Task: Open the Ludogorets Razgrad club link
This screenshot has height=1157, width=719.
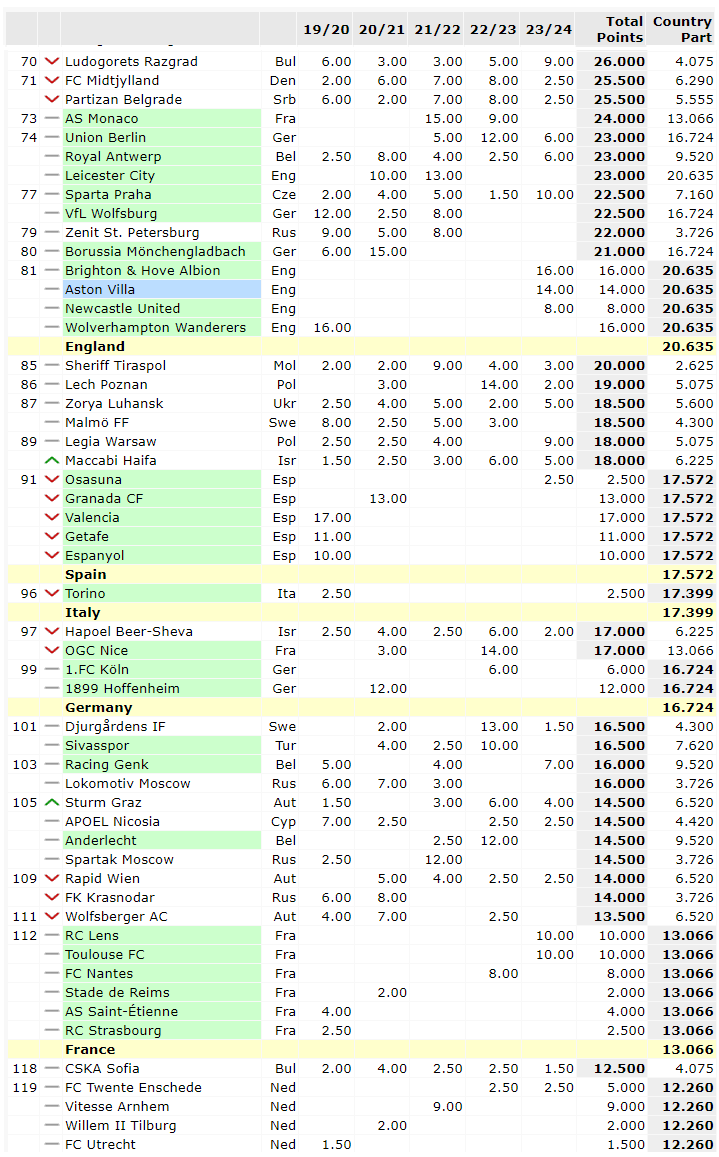Action: tap(131, 61)
